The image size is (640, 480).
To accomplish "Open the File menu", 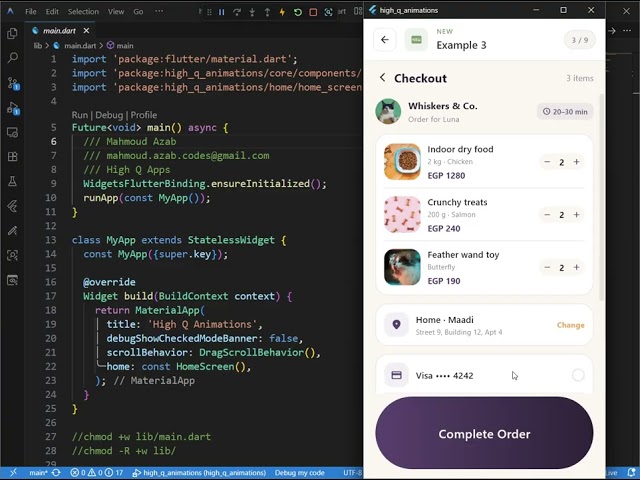I will point(31,11).
